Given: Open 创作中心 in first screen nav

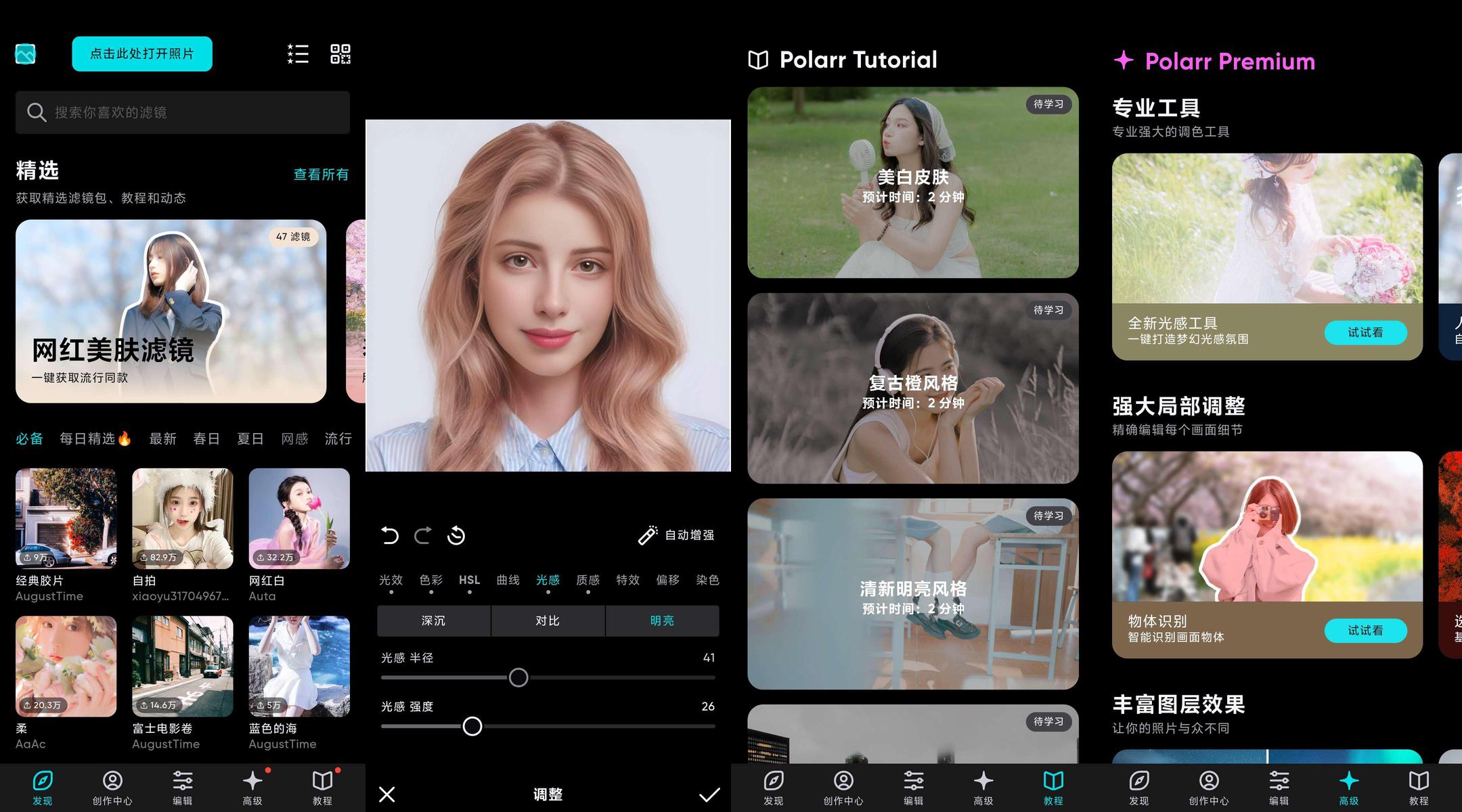Looking at the screenshot, I should 112,788.
